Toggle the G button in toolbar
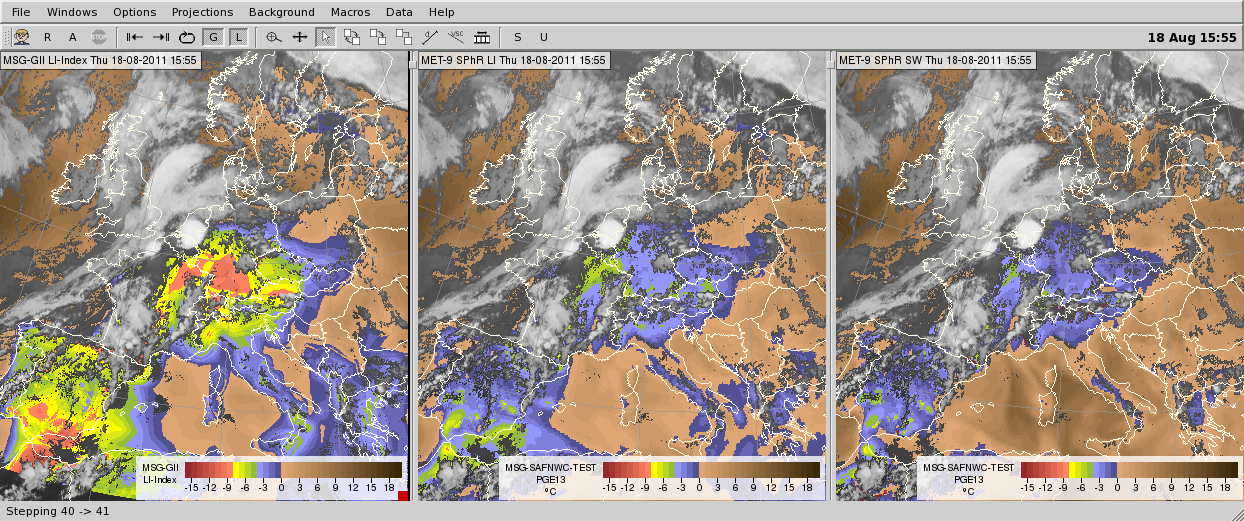Image resolution: width=1244 pixels, height=521 pixels. click(x=212, y=37)
